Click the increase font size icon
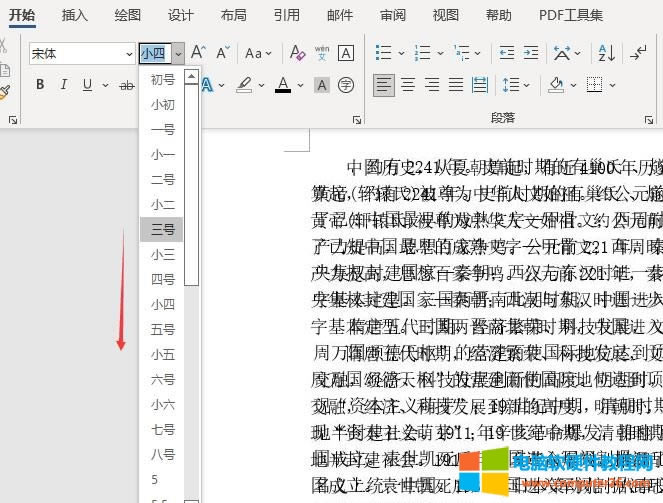 point(198,53)
